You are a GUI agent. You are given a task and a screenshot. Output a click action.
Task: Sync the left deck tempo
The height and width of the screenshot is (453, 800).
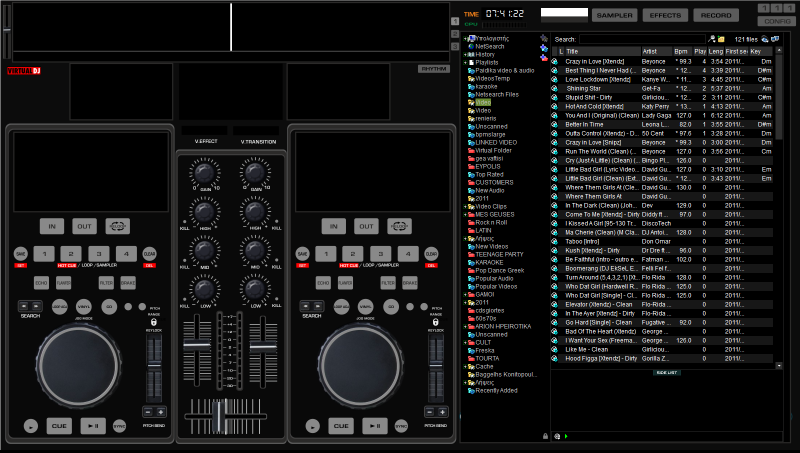[119, 426]
